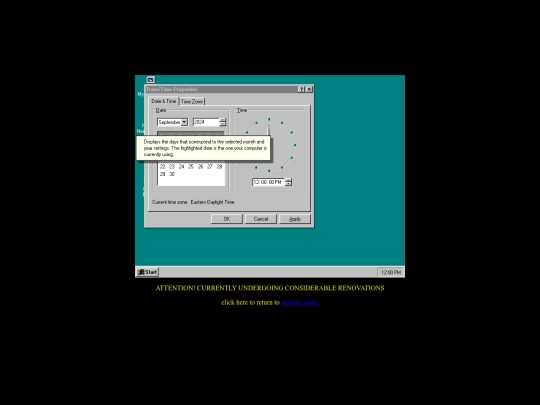540x405 pixels.
Task: Select day 23 in the calendar
Action: [x=172, y=167]
